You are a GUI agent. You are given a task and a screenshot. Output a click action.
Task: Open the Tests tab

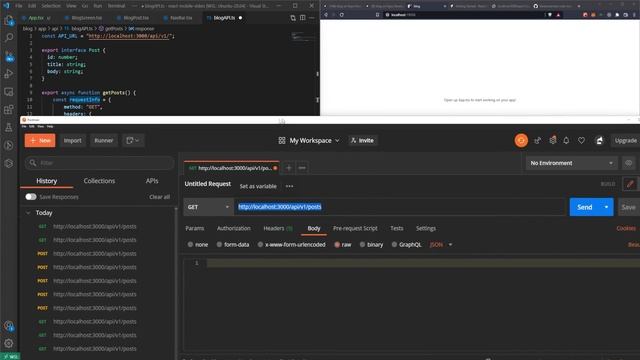point(396,228)
